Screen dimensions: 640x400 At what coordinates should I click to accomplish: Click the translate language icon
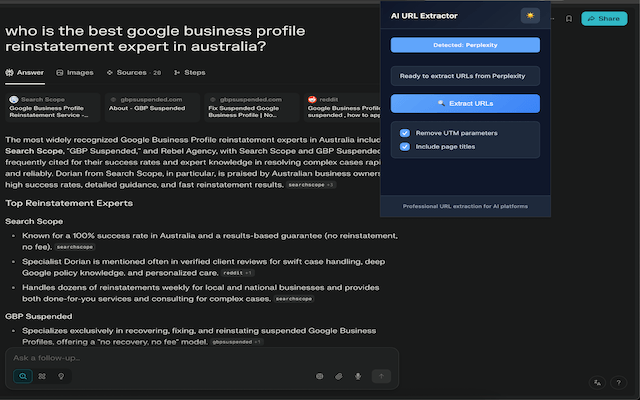coord(597,382)
